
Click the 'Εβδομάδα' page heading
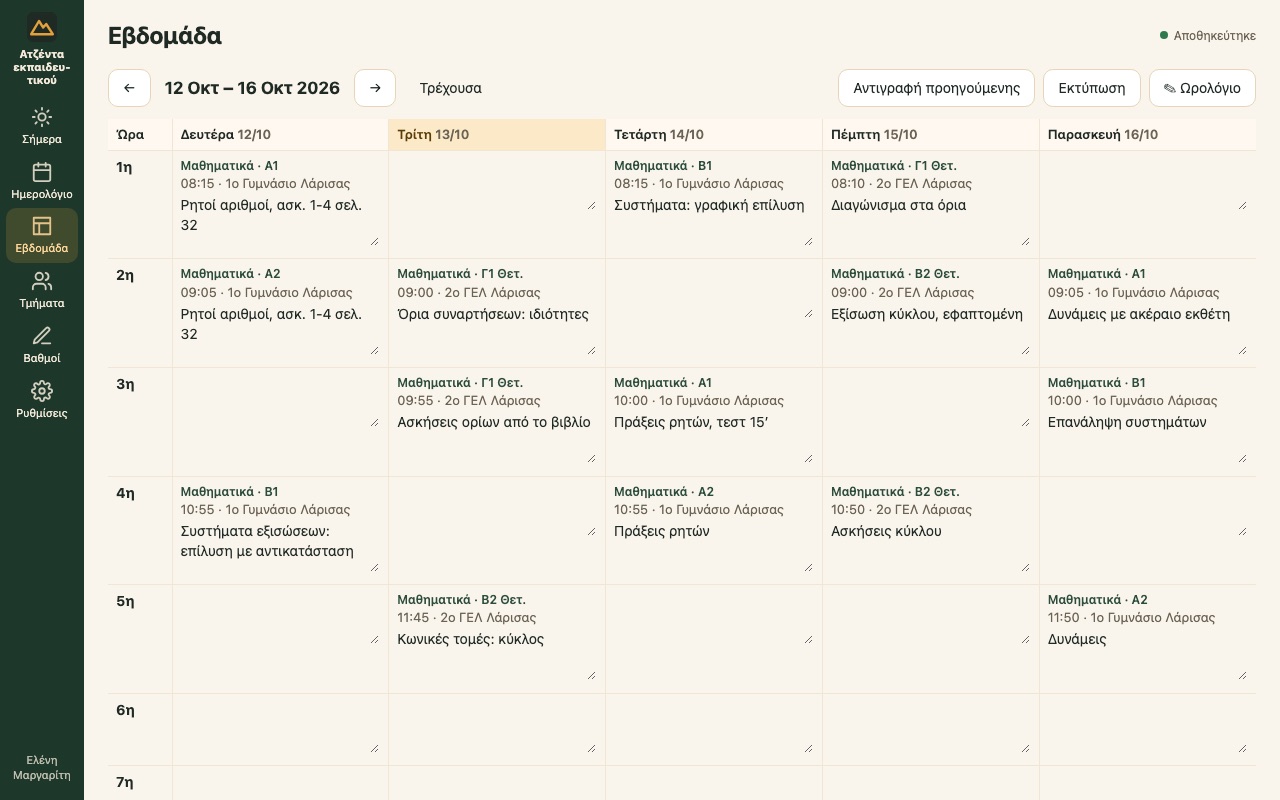pyautogui.click(x=165, y=36)
